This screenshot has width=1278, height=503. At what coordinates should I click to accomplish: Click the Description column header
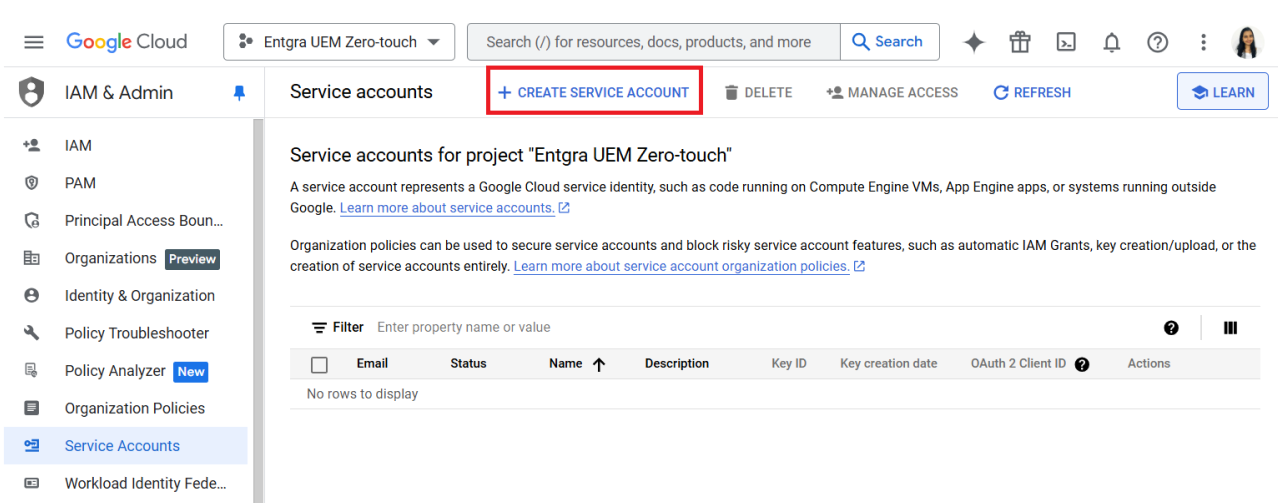pos(677,364)
